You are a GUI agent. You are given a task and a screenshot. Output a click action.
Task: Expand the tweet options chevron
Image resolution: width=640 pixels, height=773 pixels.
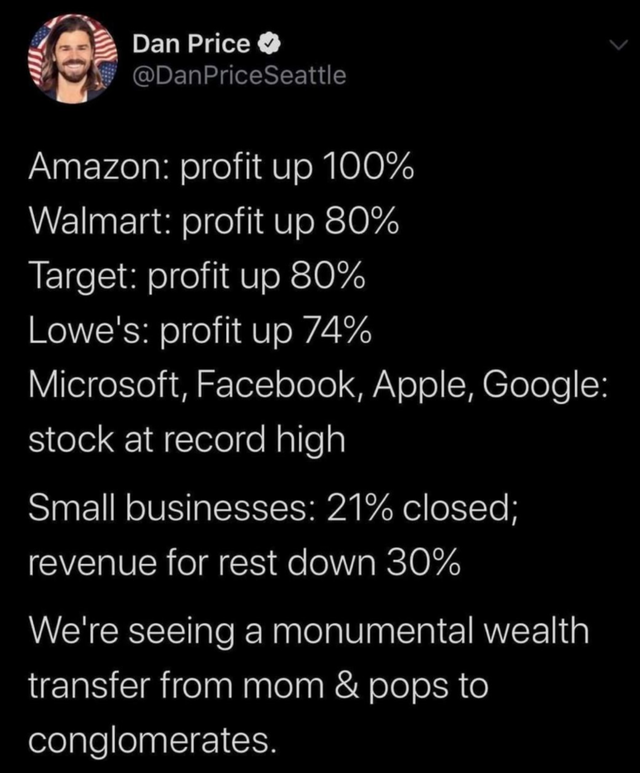[x=618, y=45]
